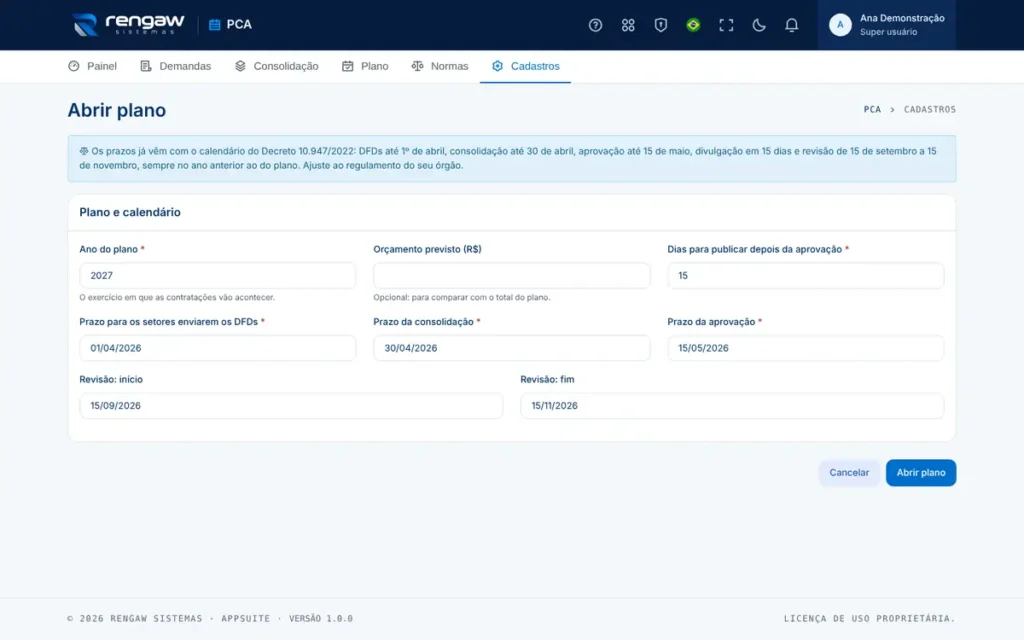Click the Painel gauge icon
The height and width of the screenshot is (640, 1024).
click(74, 66)
